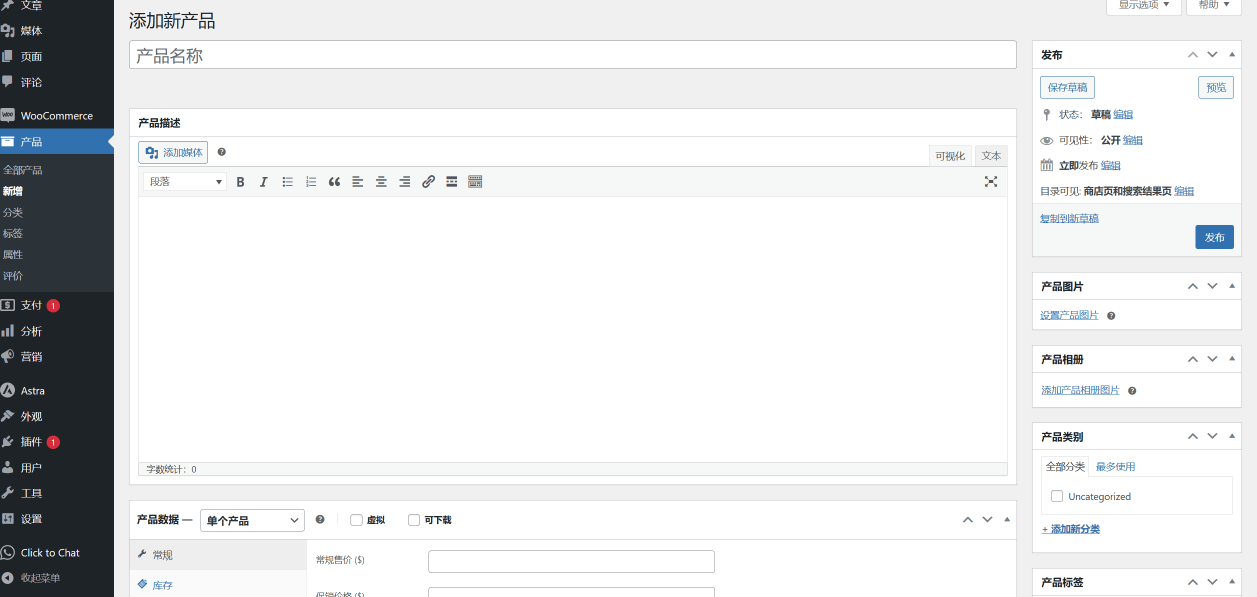
Task: Click the insert link icon
Action: [x=428, y=182]
